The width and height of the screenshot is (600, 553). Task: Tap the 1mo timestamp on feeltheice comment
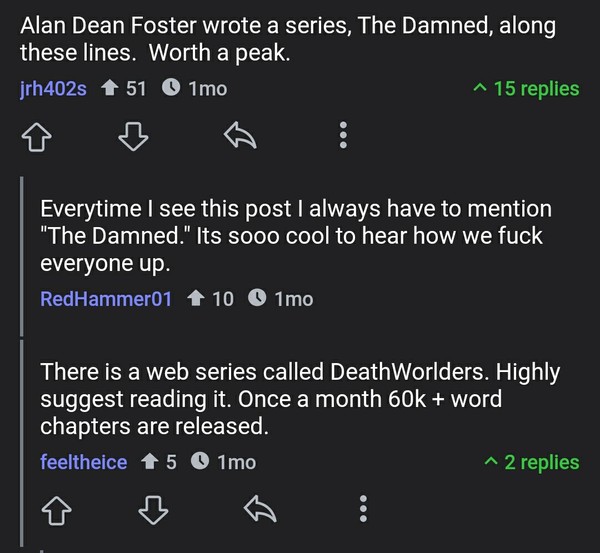click(x=237, y=462)
